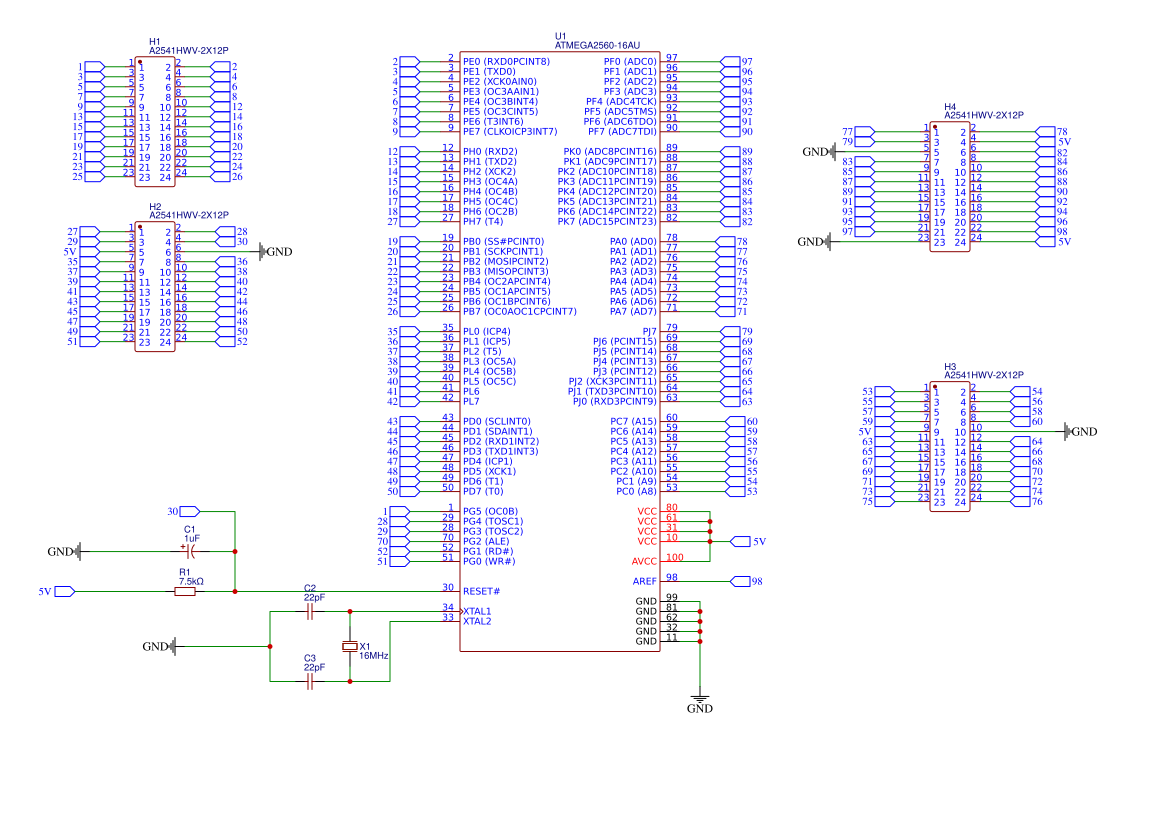Click the GND symbol connected to C1
Image resolution: width=1169 pixels, height=827 pixels.
[63, 552]
